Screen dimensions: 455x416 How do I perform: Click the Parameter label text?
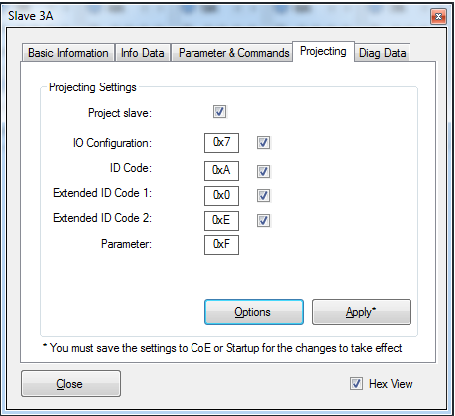point(126,244)
